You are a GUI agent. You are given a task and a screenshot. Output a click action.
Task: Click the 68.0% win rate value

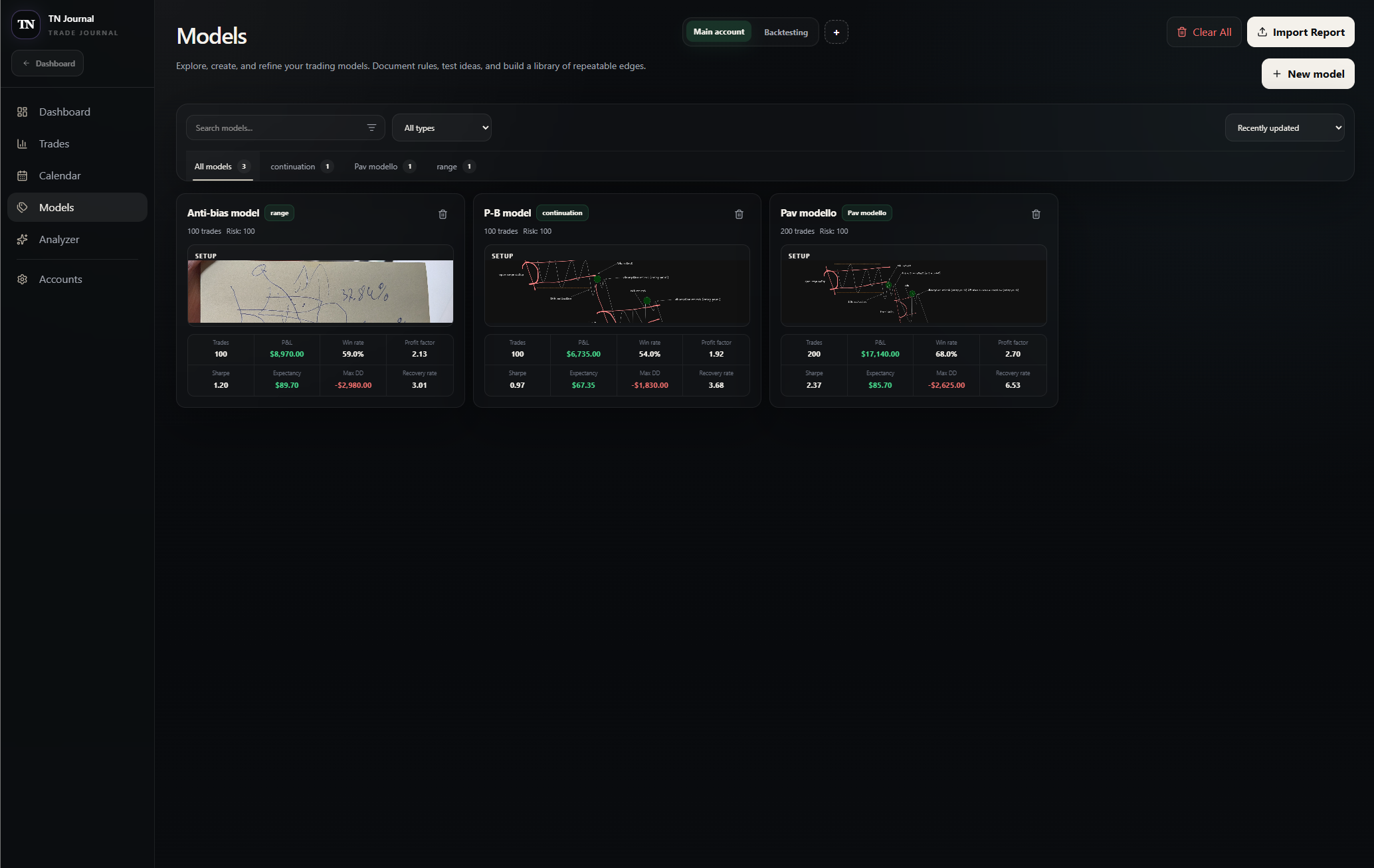pyautogui.click(x=946, y=354)
